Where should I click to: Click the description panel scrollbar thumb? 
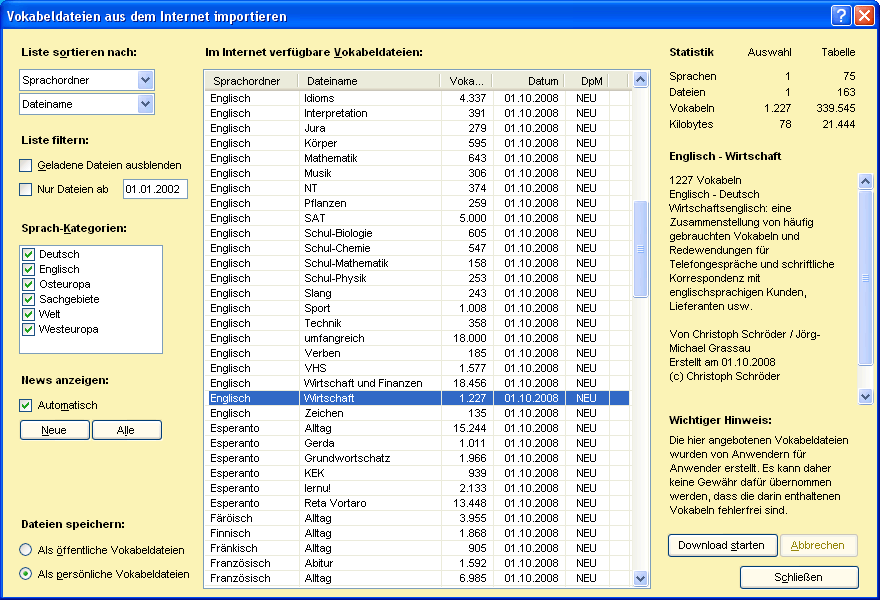(x=865, y=278)
